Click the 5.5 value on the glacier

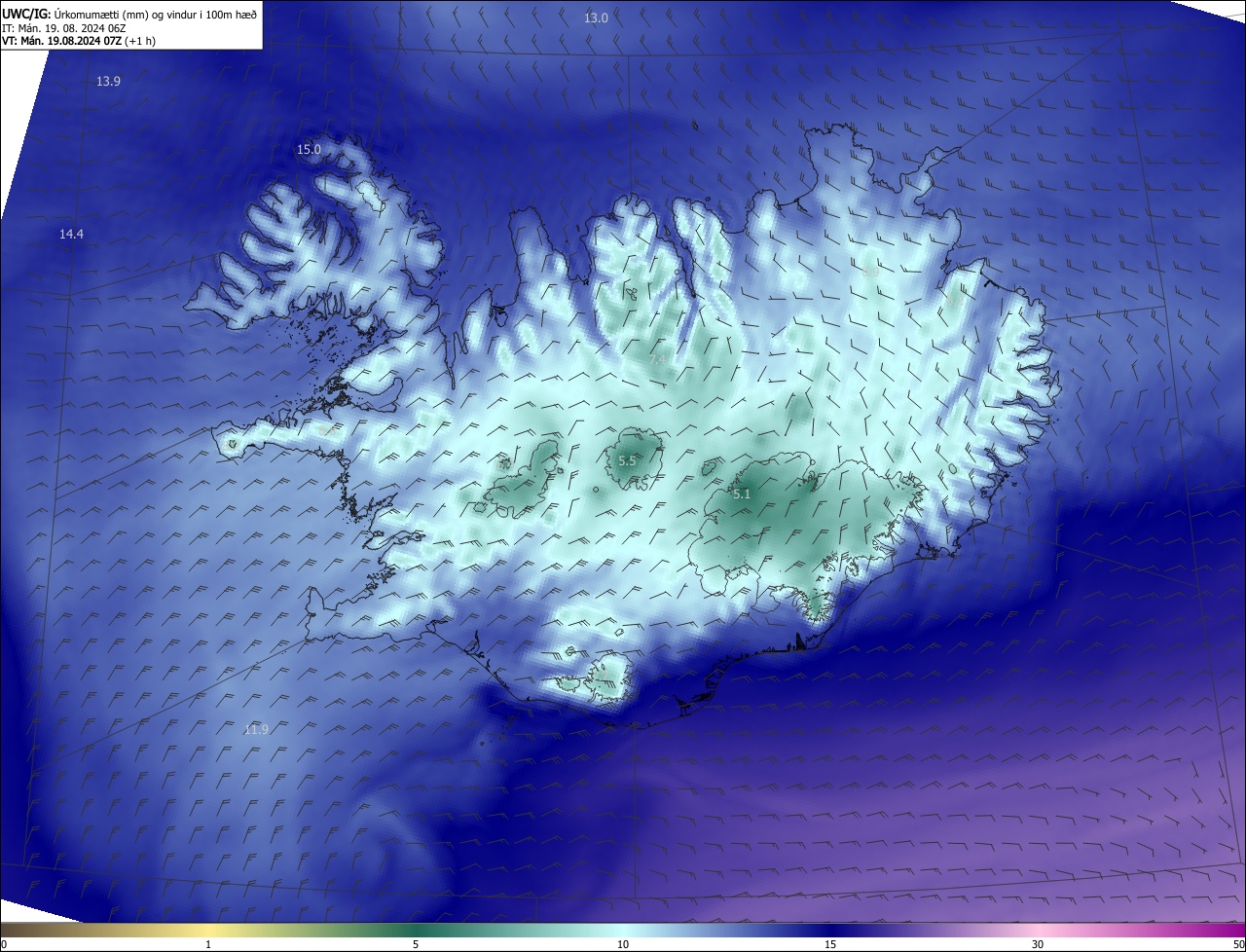point(627,461)
